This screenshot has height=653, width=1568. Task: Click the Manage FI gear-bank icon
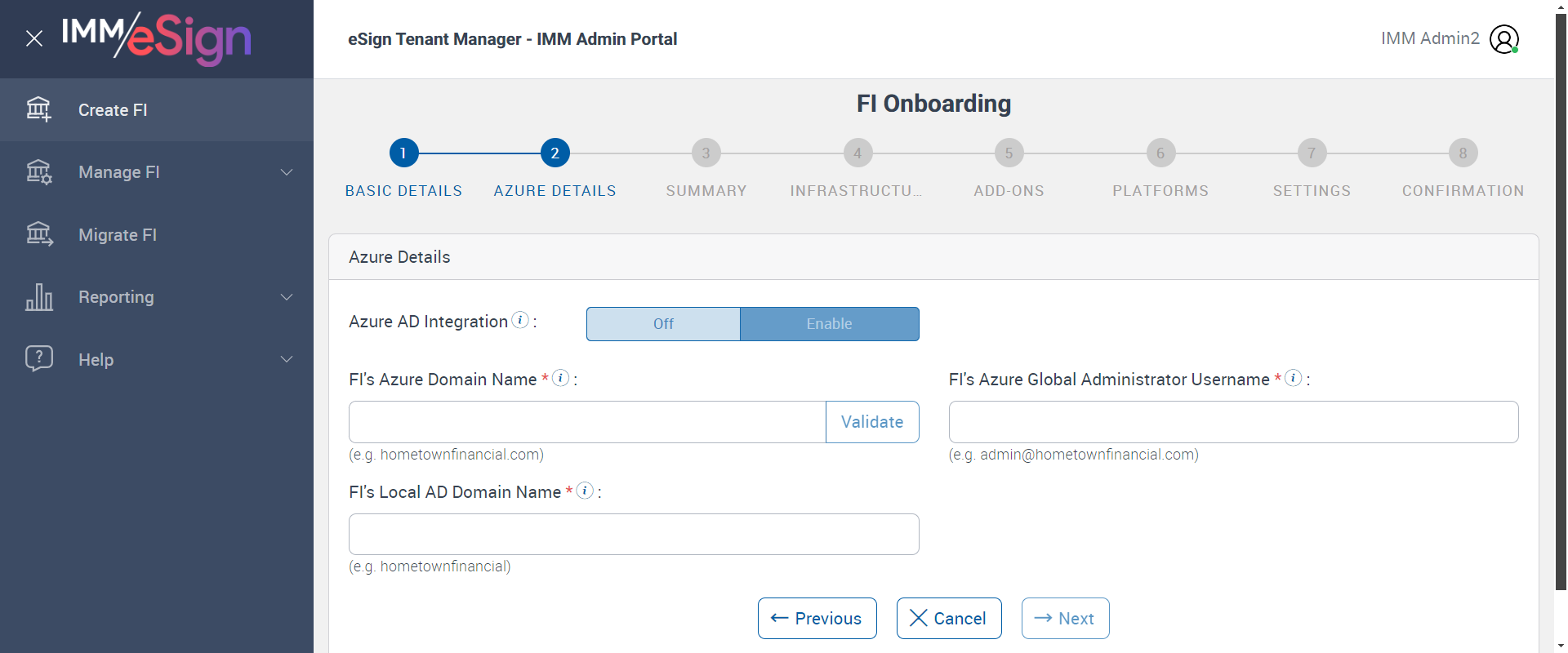point(38,172)
